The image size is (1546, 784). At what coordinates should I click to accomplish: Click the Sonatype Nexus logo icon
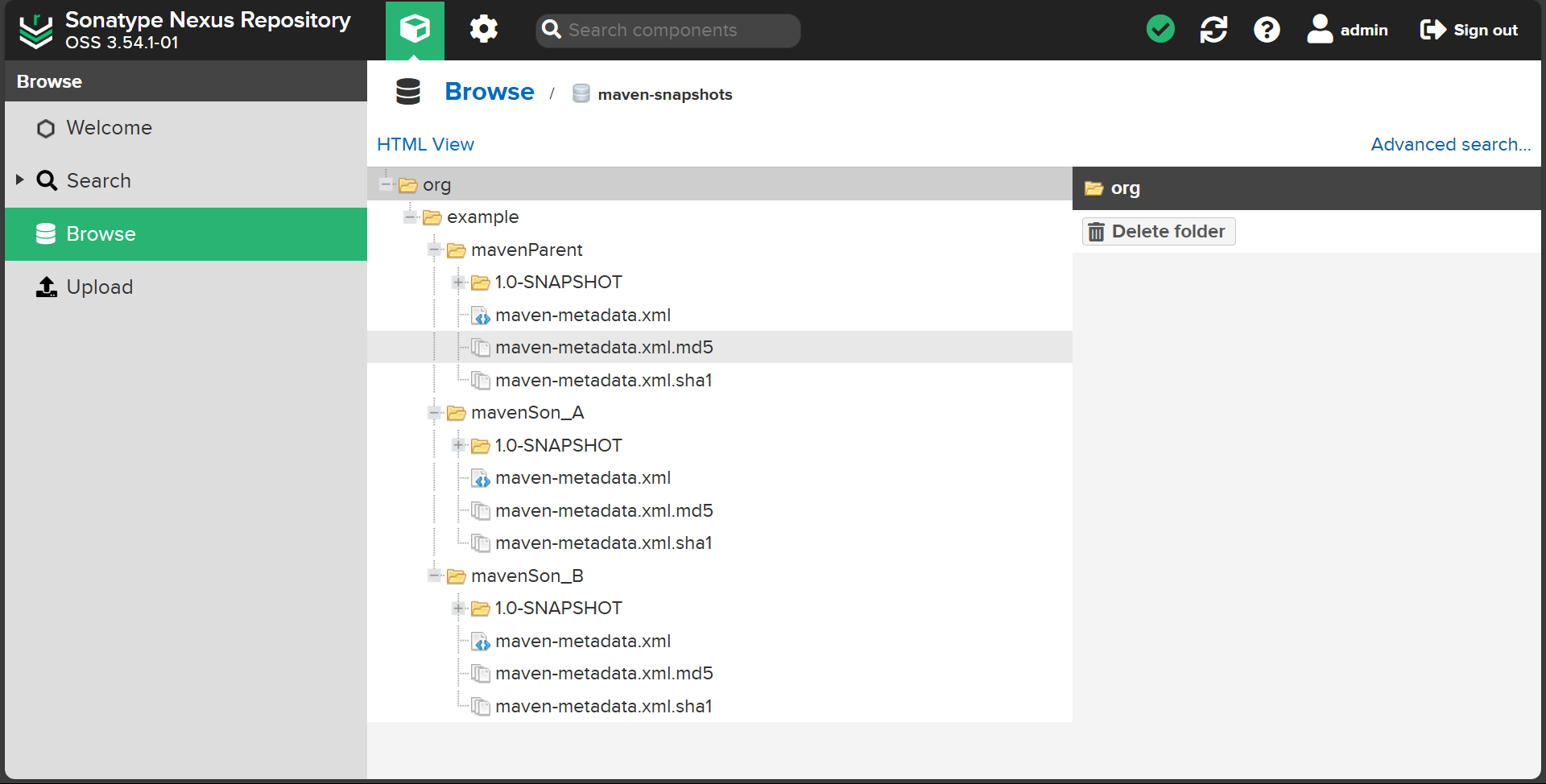pos(36,31)
